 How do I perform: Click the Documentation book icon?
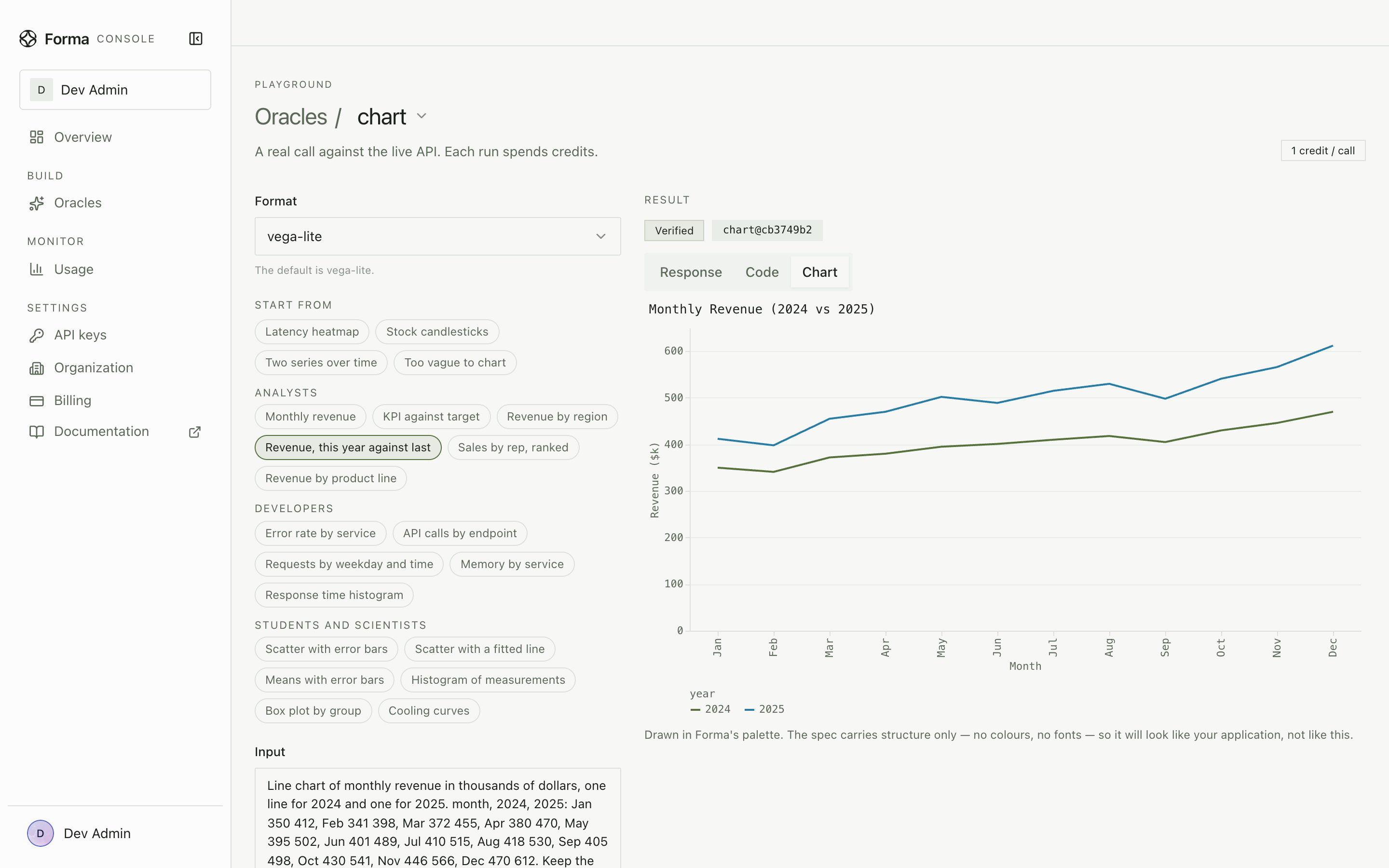click(x=37, y=432)
